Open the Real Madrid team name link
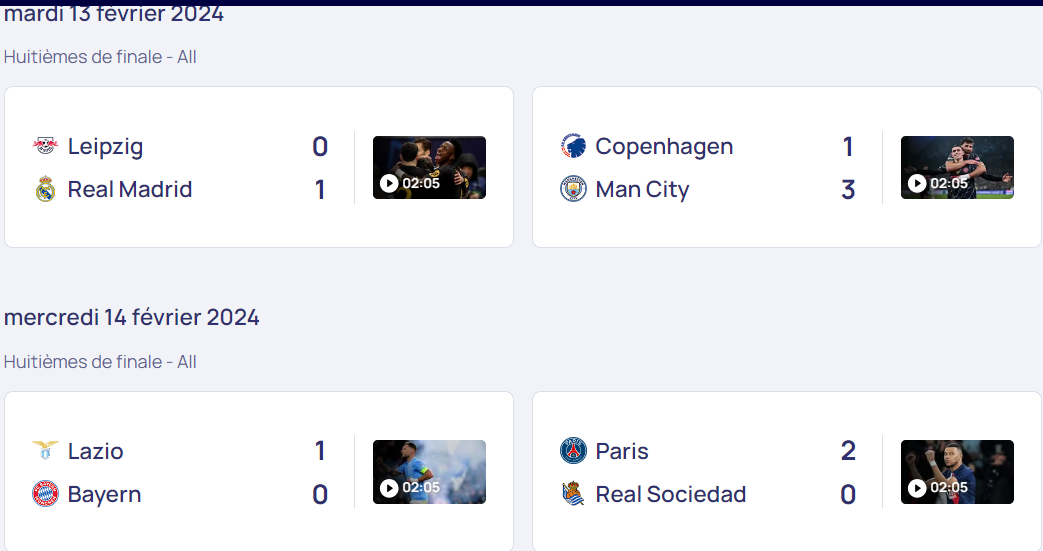Image resolution: width=1043 pixels, height=551 pixels. coord(130,190)
